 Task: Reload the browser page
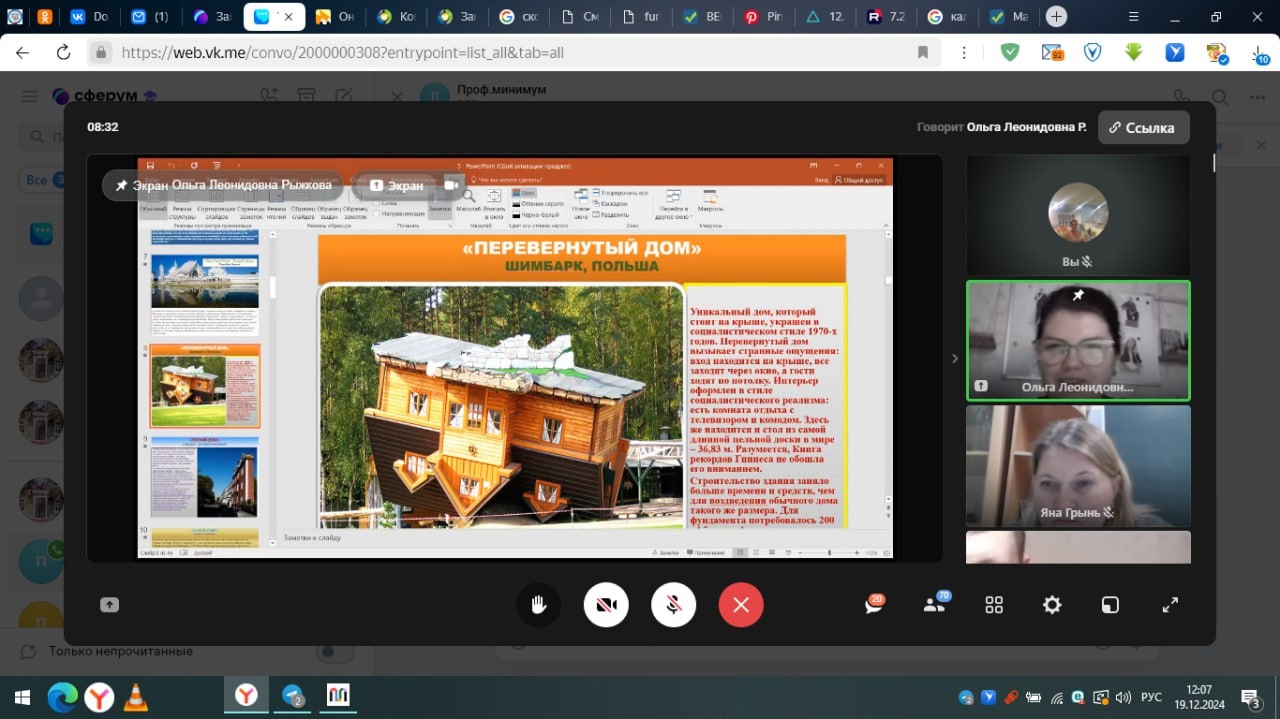click(63, 52)
